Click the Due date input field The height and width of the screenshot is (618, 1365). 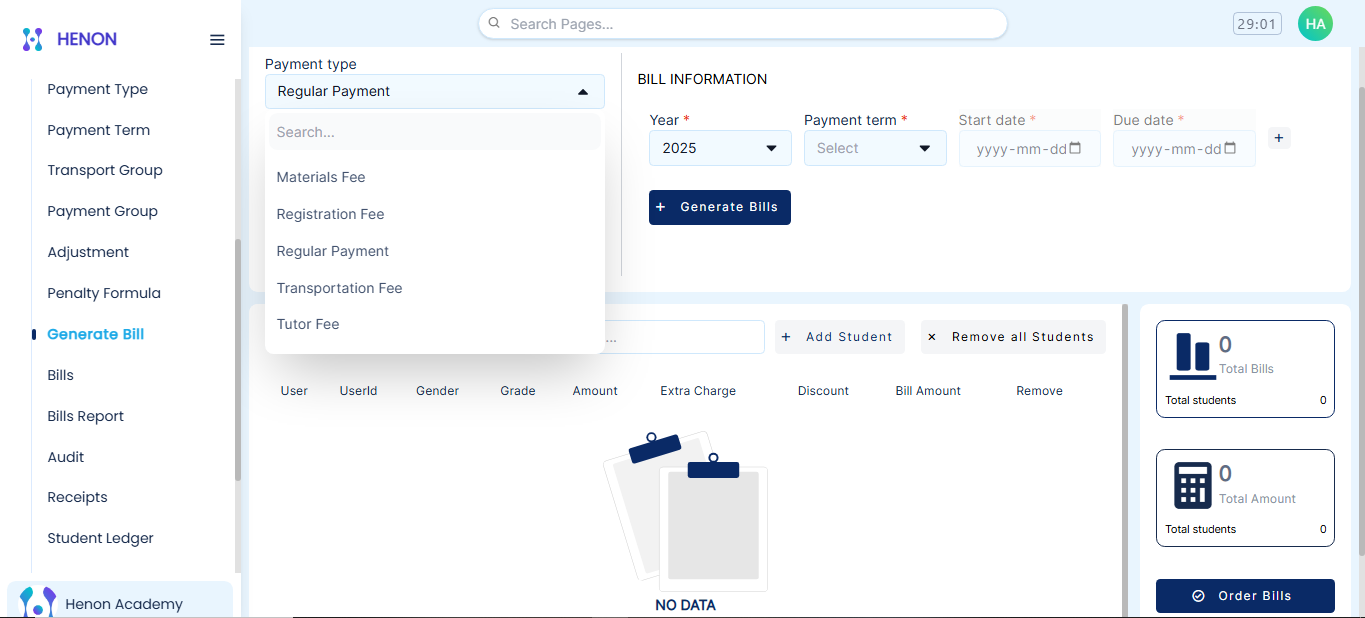[1184, 148]
